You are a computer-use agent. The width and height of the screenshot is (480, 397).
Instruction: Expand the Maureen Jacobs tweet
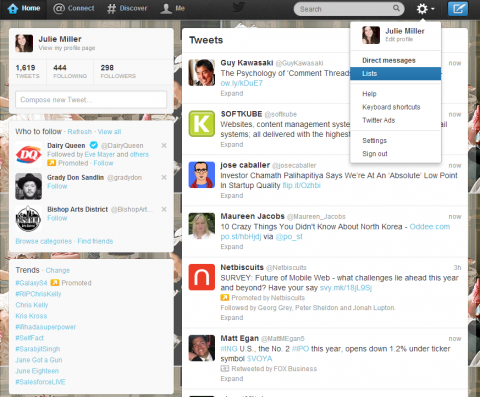(x=232, y=247)
